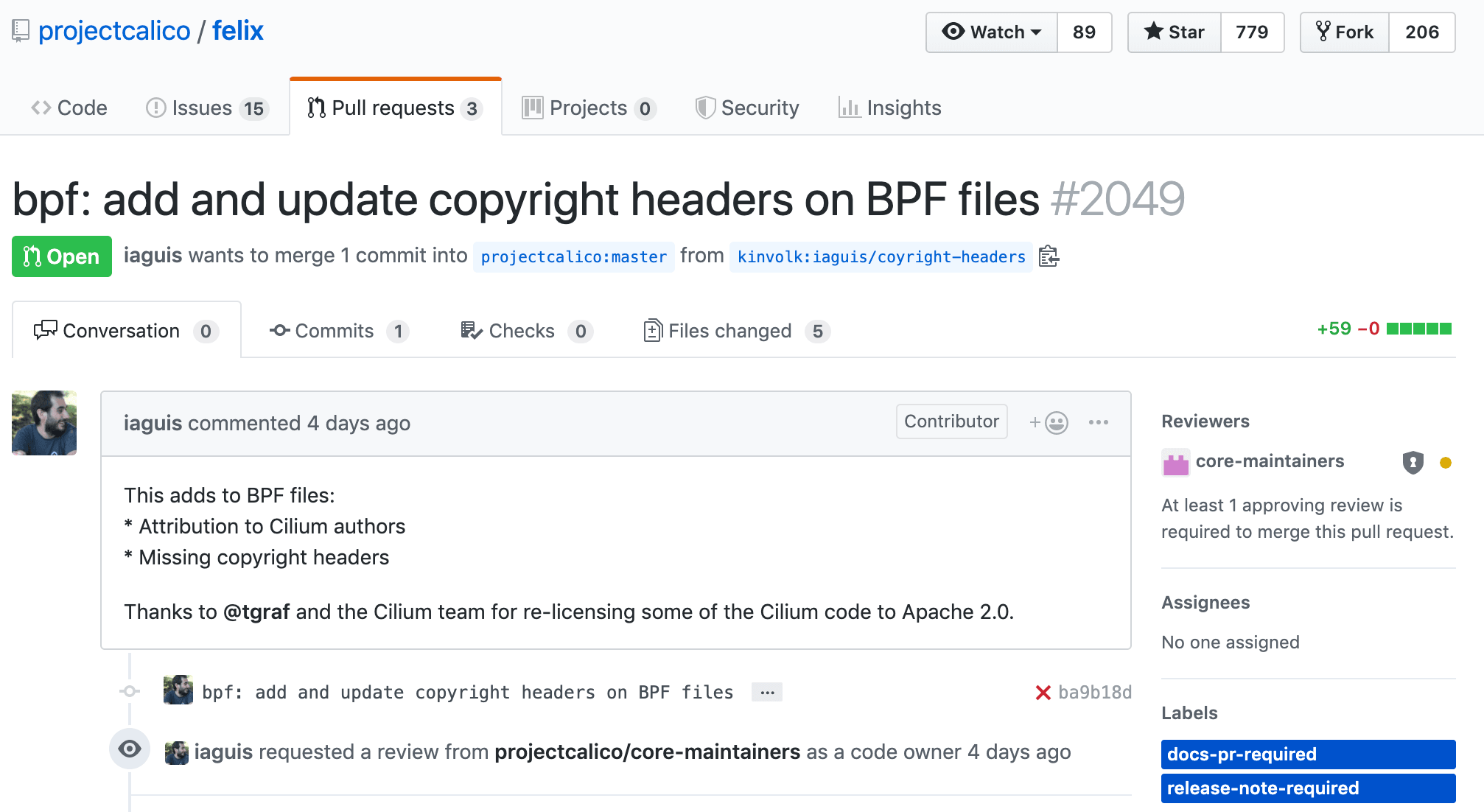Click the Issues tab exclamation icon
The width and height of the screenshot is (1484, 812).
pyautogui.click(x=156, y=108)
